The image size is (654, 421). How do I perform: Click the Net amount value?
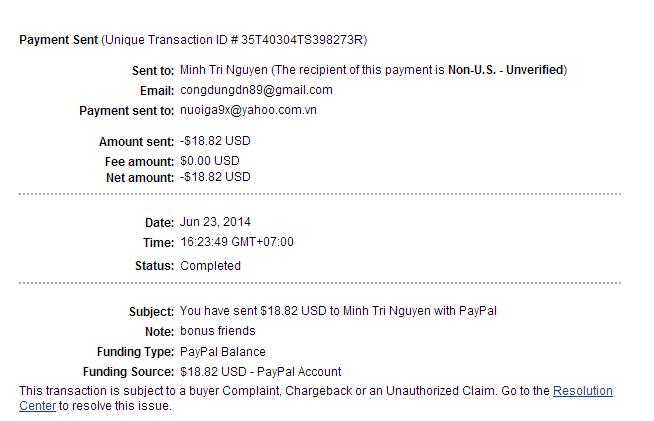(x=215, y=177)
